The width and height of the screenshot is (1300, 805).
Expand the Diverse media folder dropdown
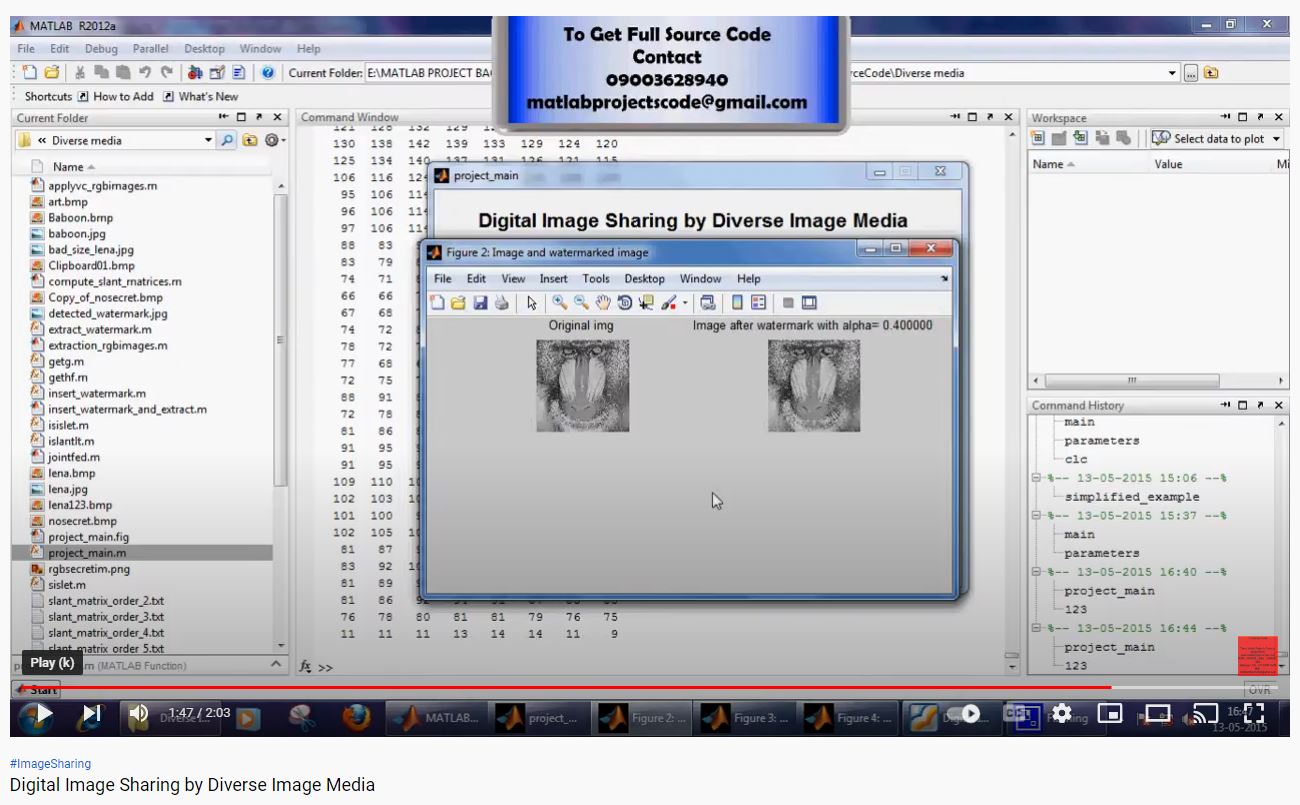[208, 140]
